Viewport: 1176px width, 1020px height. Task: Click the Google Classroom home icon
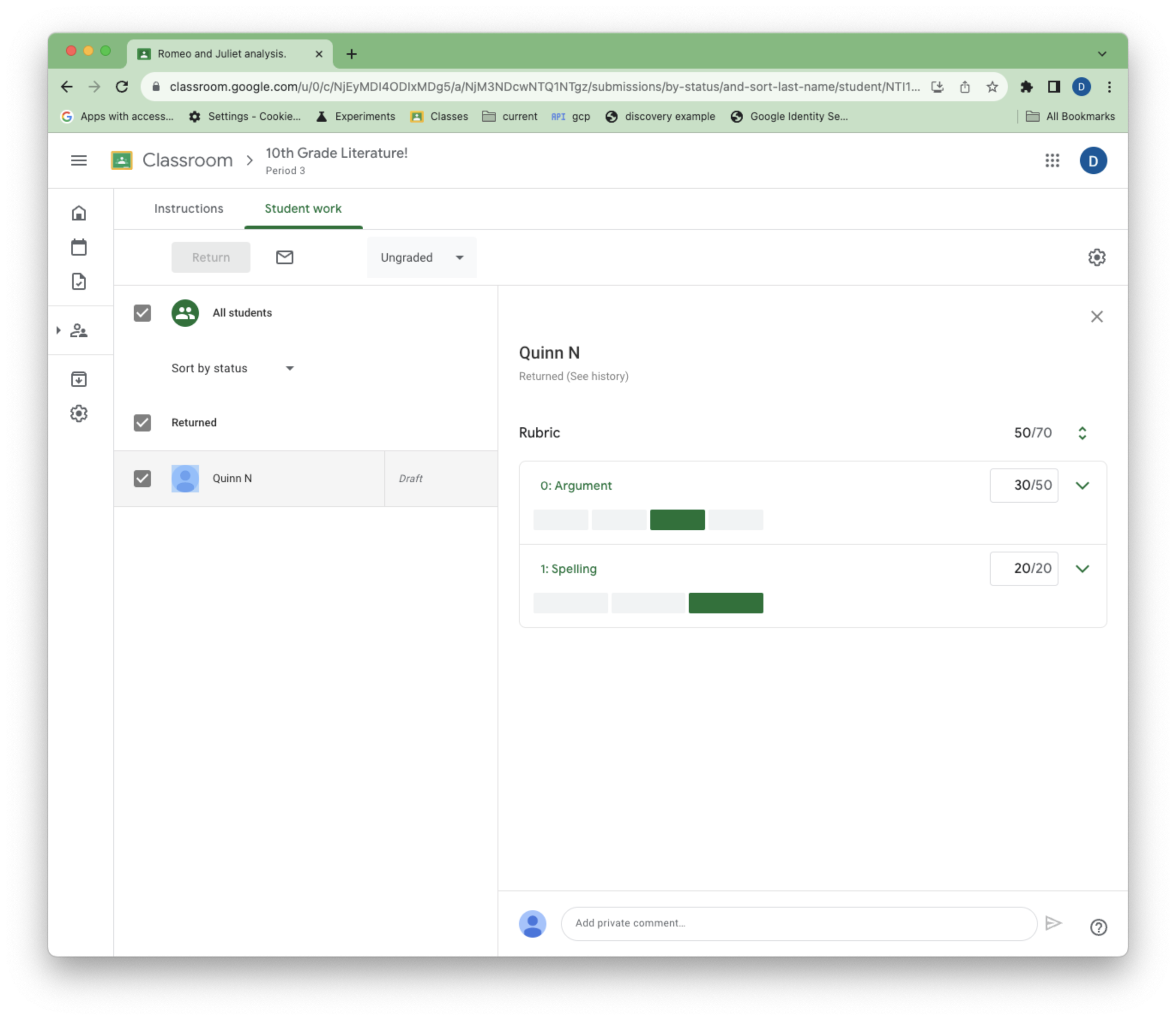[79, 213]
